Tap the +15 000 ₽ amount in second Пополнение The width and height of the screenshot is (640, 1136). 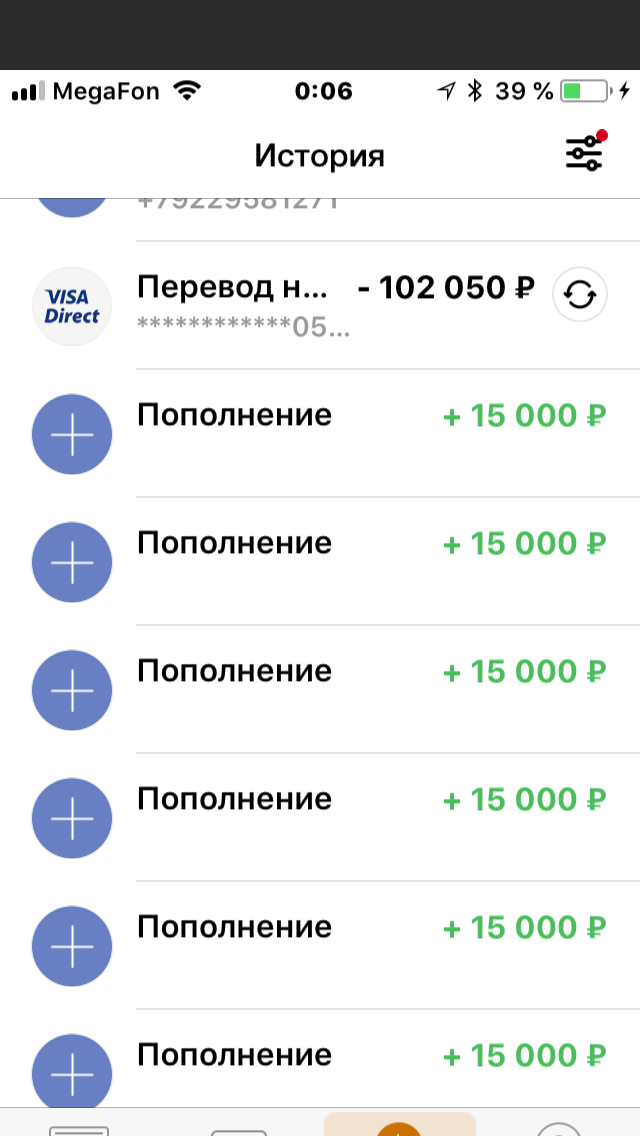(x=523, y=543)
